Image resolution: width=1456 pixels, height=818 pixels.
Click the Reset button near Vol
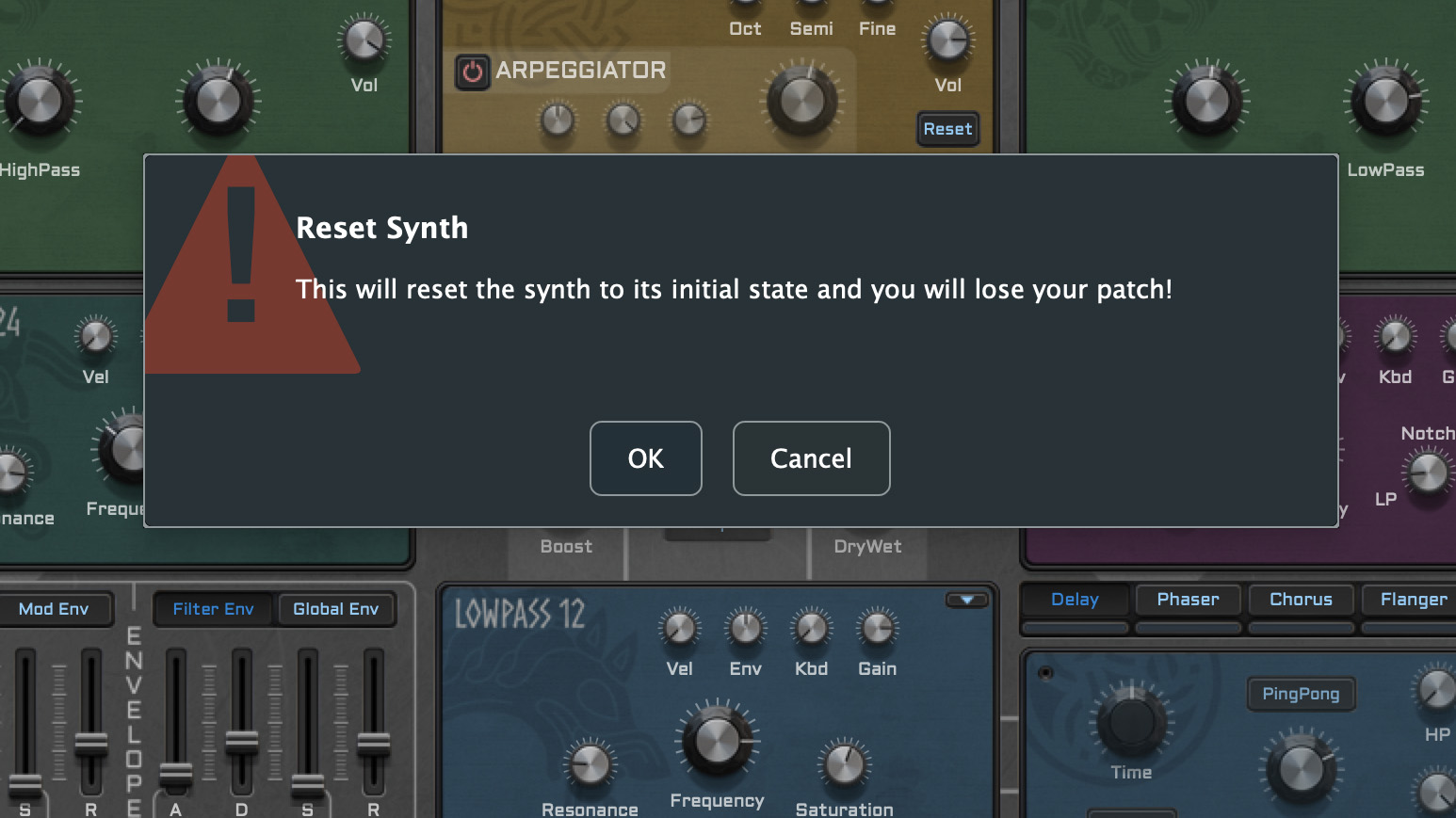click(947, 129)
